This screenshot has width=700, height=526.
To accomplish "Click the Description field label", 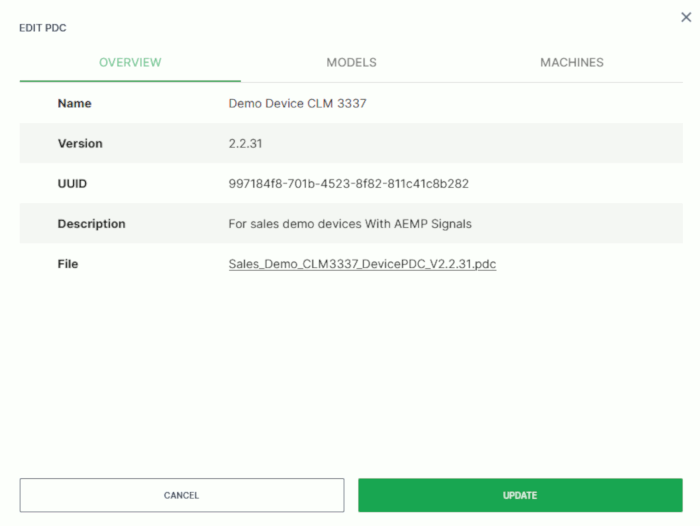I will 91,224.
